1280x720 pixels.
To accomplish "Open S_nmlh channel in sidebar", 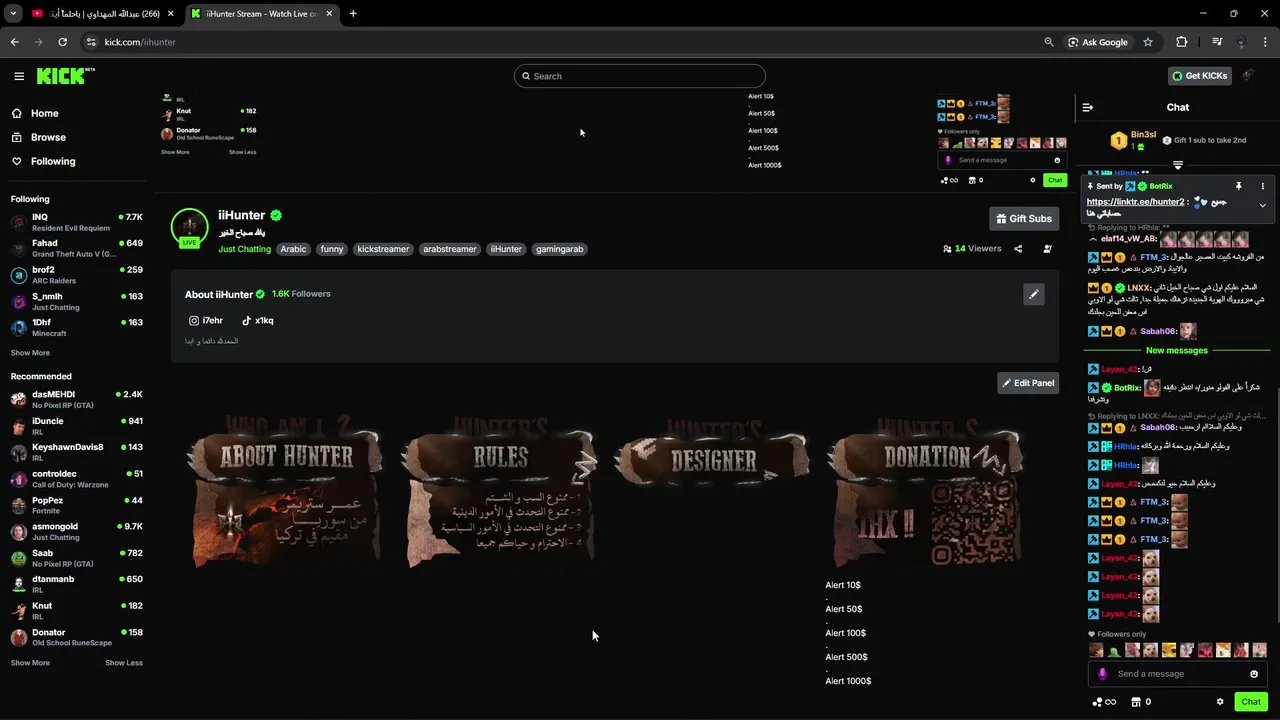I will pos(77,301).
